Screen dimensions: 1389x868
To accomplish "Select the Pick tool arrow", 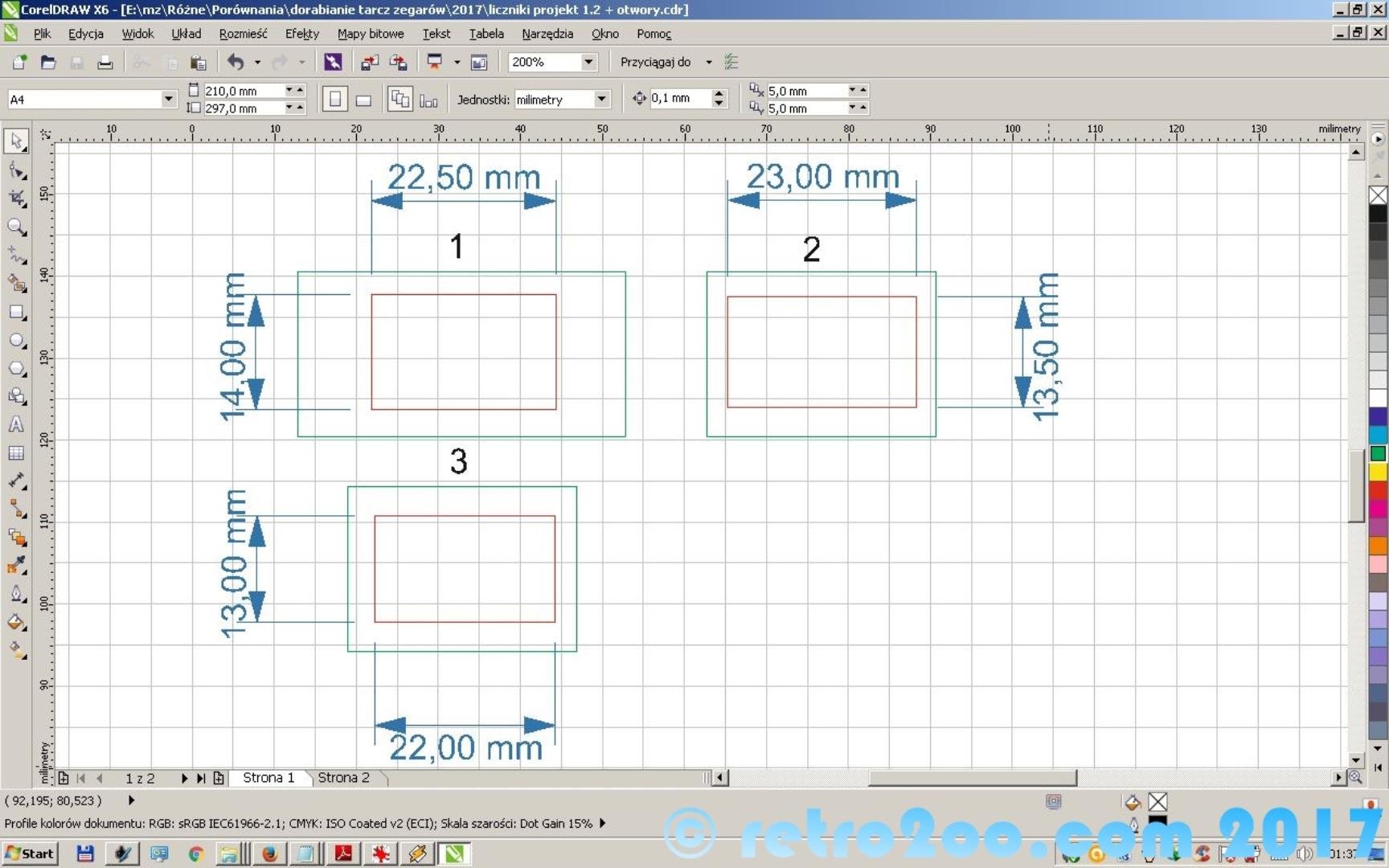I will 16,141.
